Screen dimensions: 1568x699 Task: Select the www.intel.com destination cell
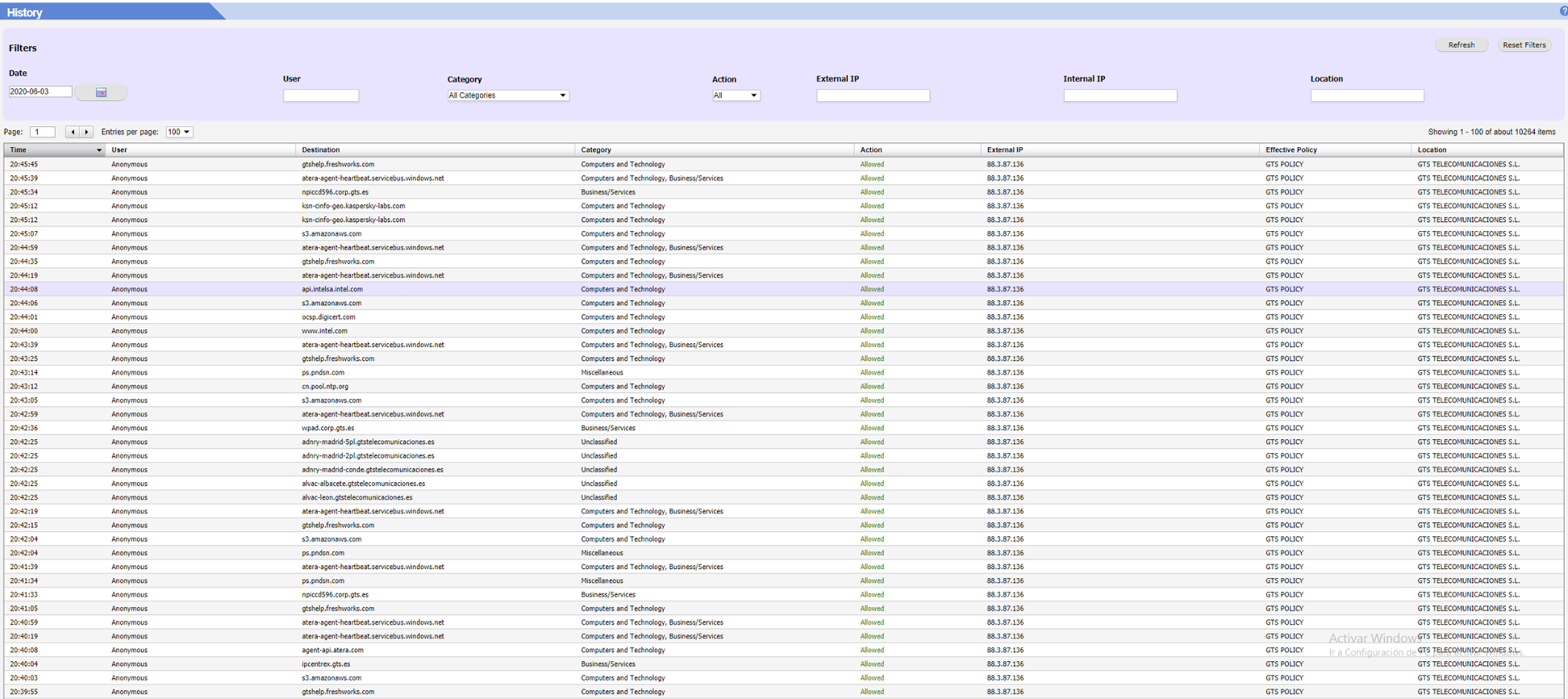click(x=324, y=331)
